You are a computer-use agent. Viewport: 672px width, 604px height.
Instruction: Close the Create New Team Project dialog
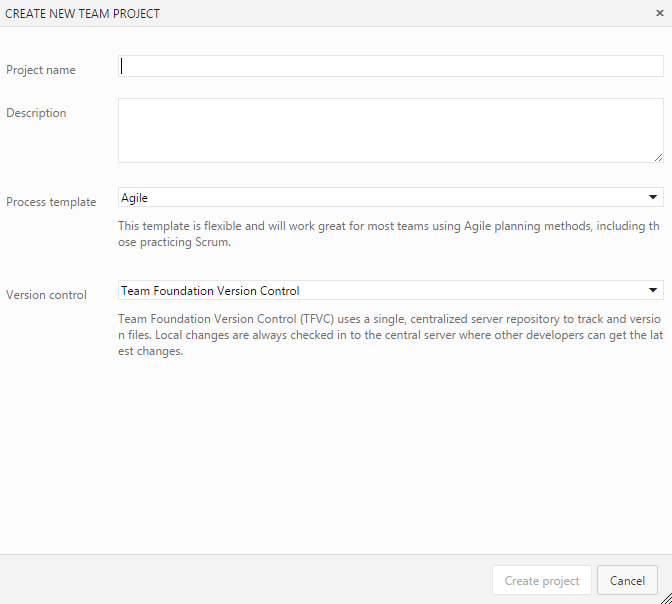click(x=658, y=14)
